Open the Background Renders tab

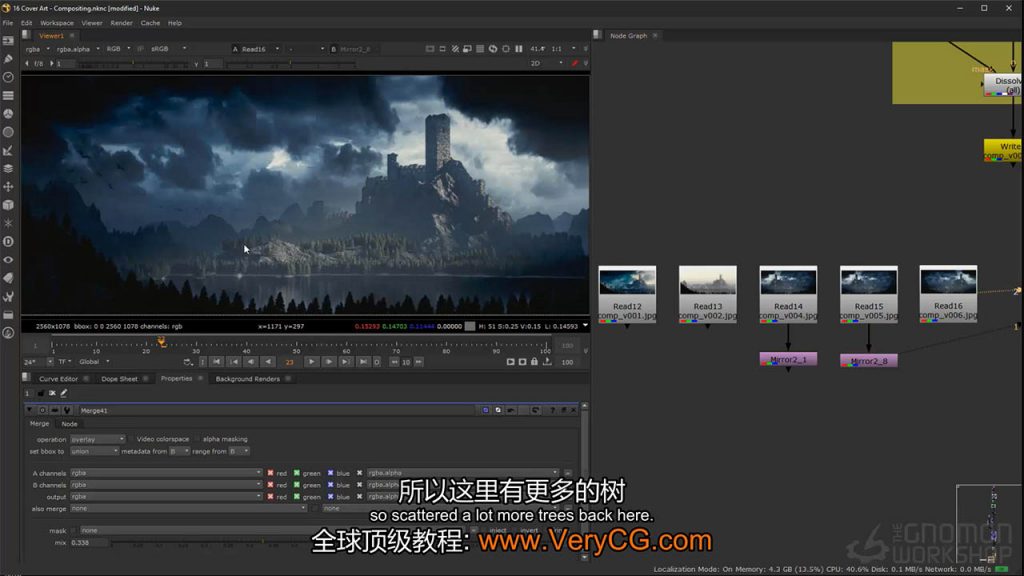point(248,379)
